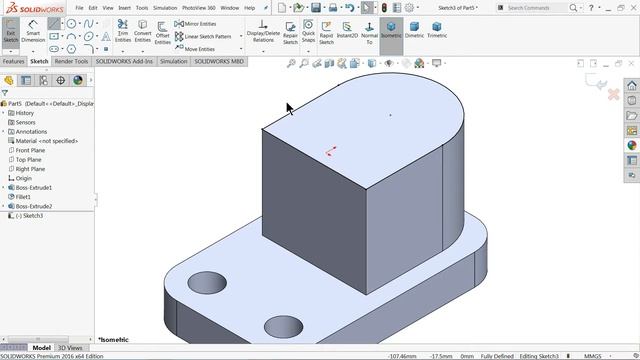This screenshot has width=640, height=360.
Task: Open the SOLIDWORKS MBD tab
Action: coord(219,61)
